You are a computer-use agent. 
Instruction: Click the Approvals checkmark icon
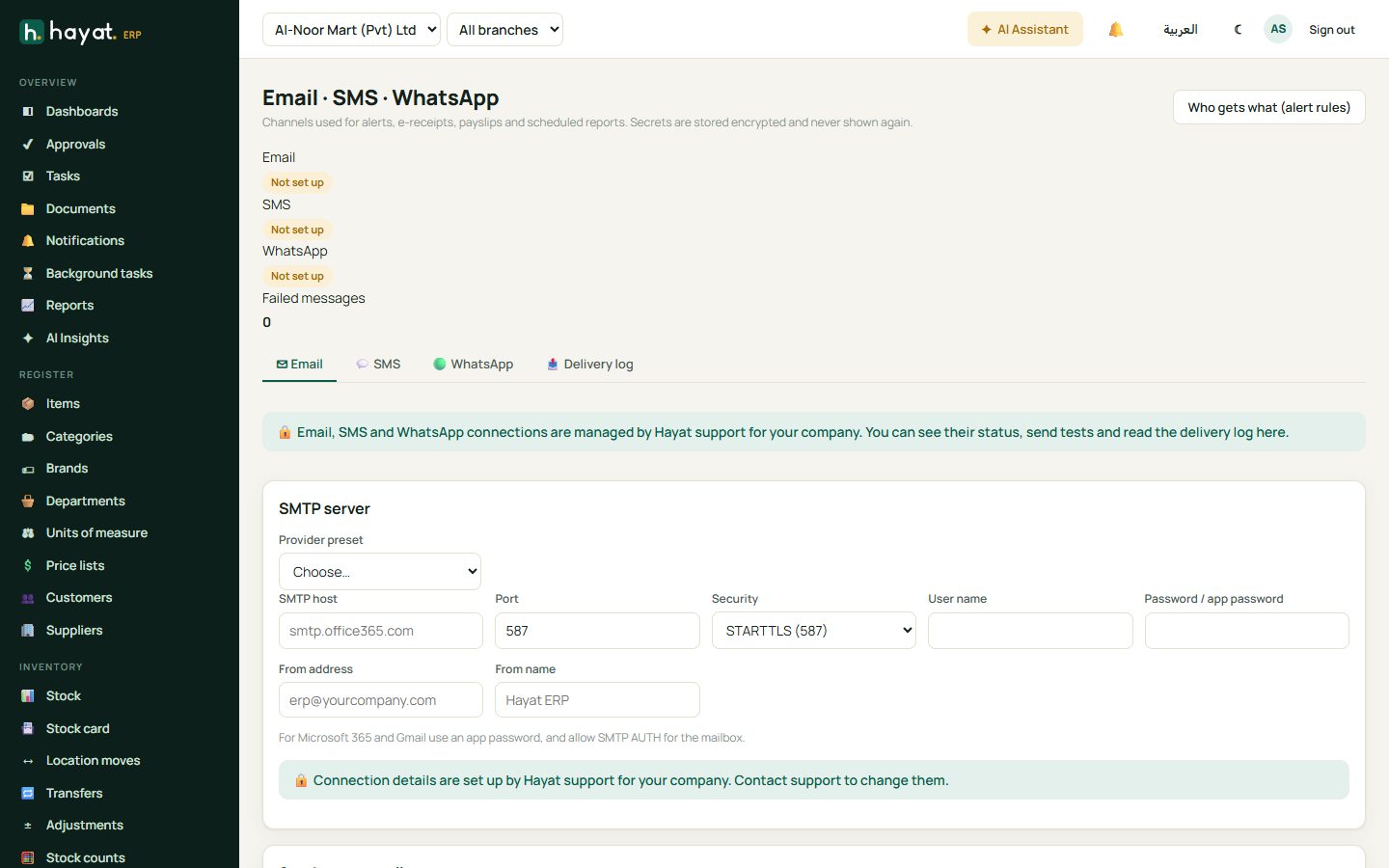28,145
